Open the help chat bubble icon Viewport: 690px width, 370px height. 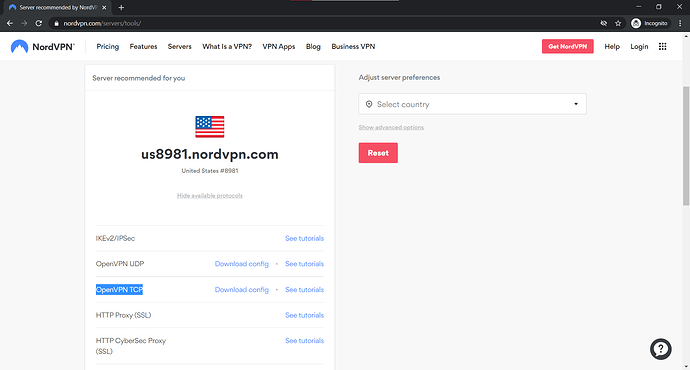tap(661, 349)
